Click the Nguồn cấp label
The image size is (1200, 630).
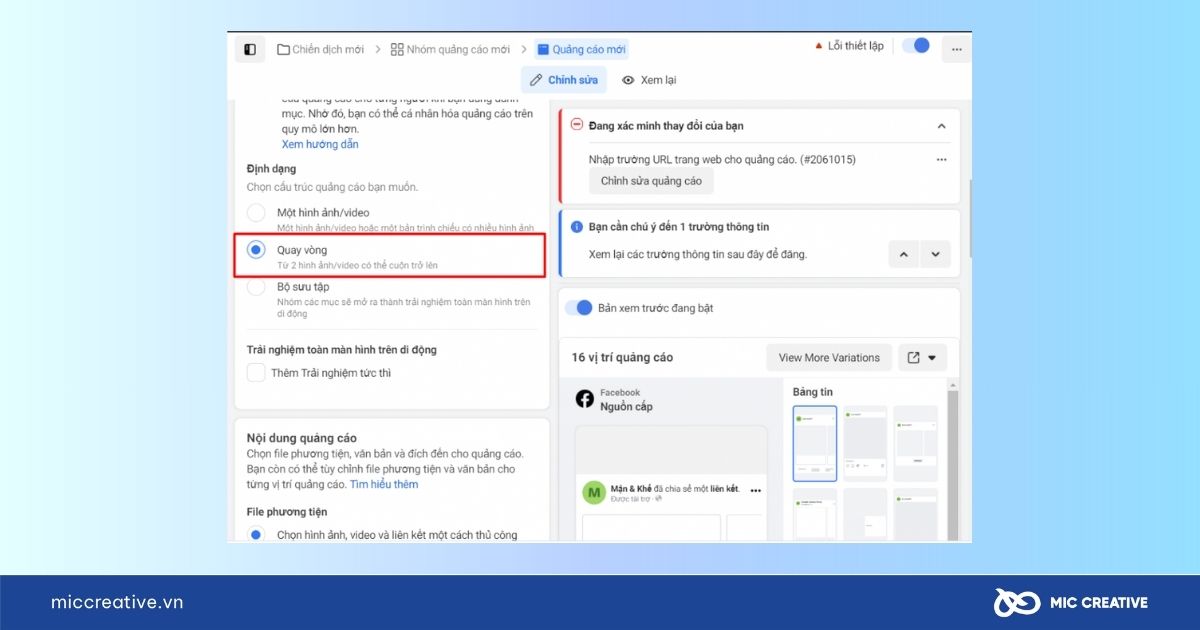[626, 407]
